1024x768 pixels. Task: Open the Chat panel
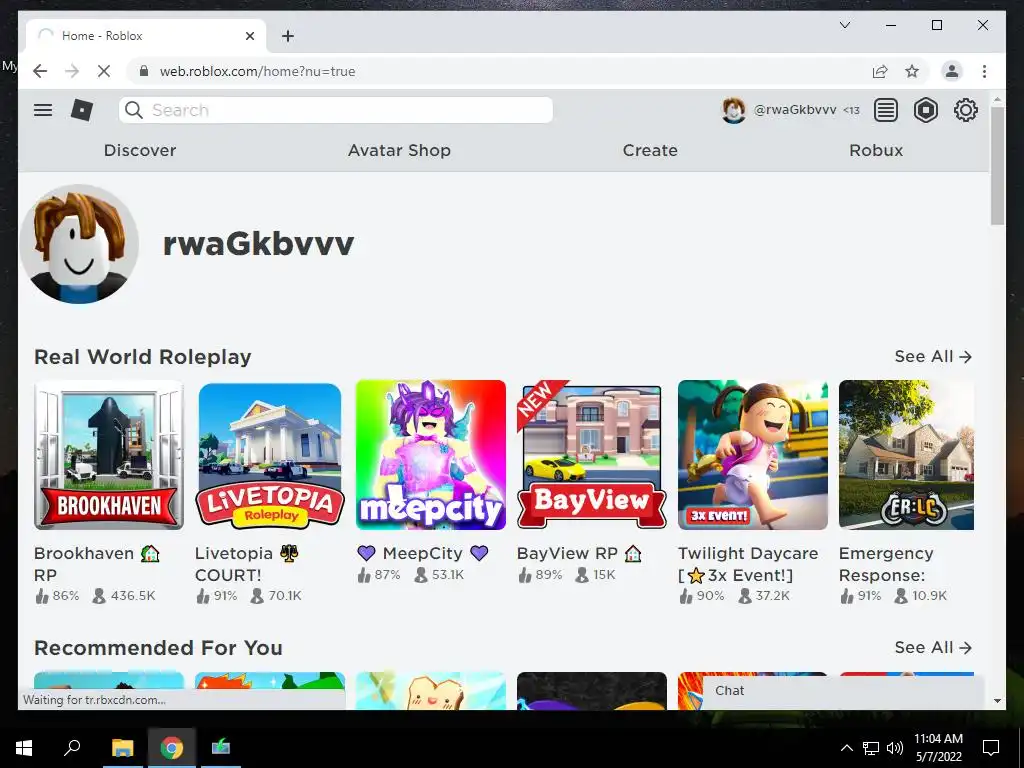tap(842, 691)
